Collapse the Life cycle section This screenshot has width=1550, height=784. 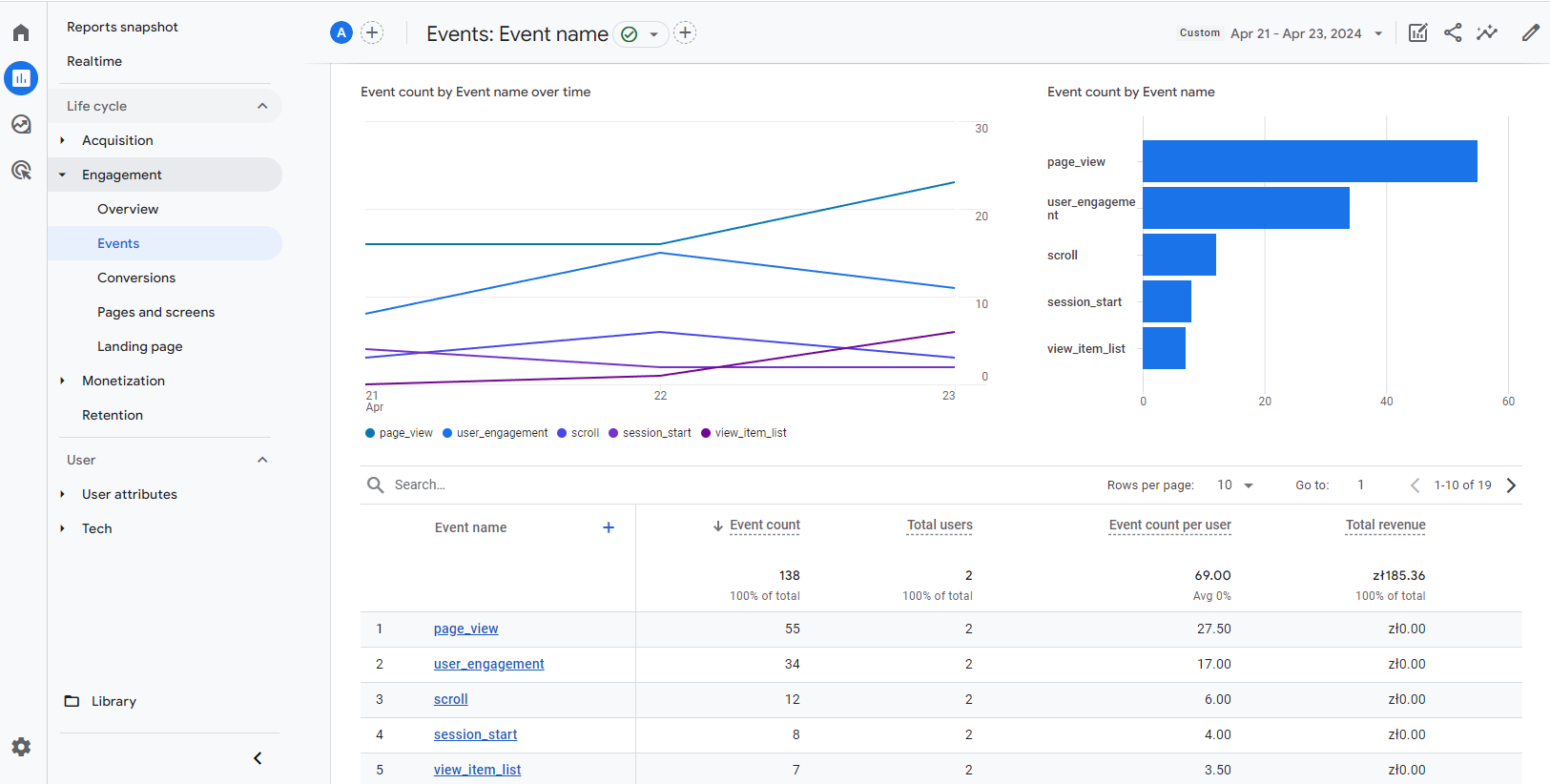tap(262, 106)
